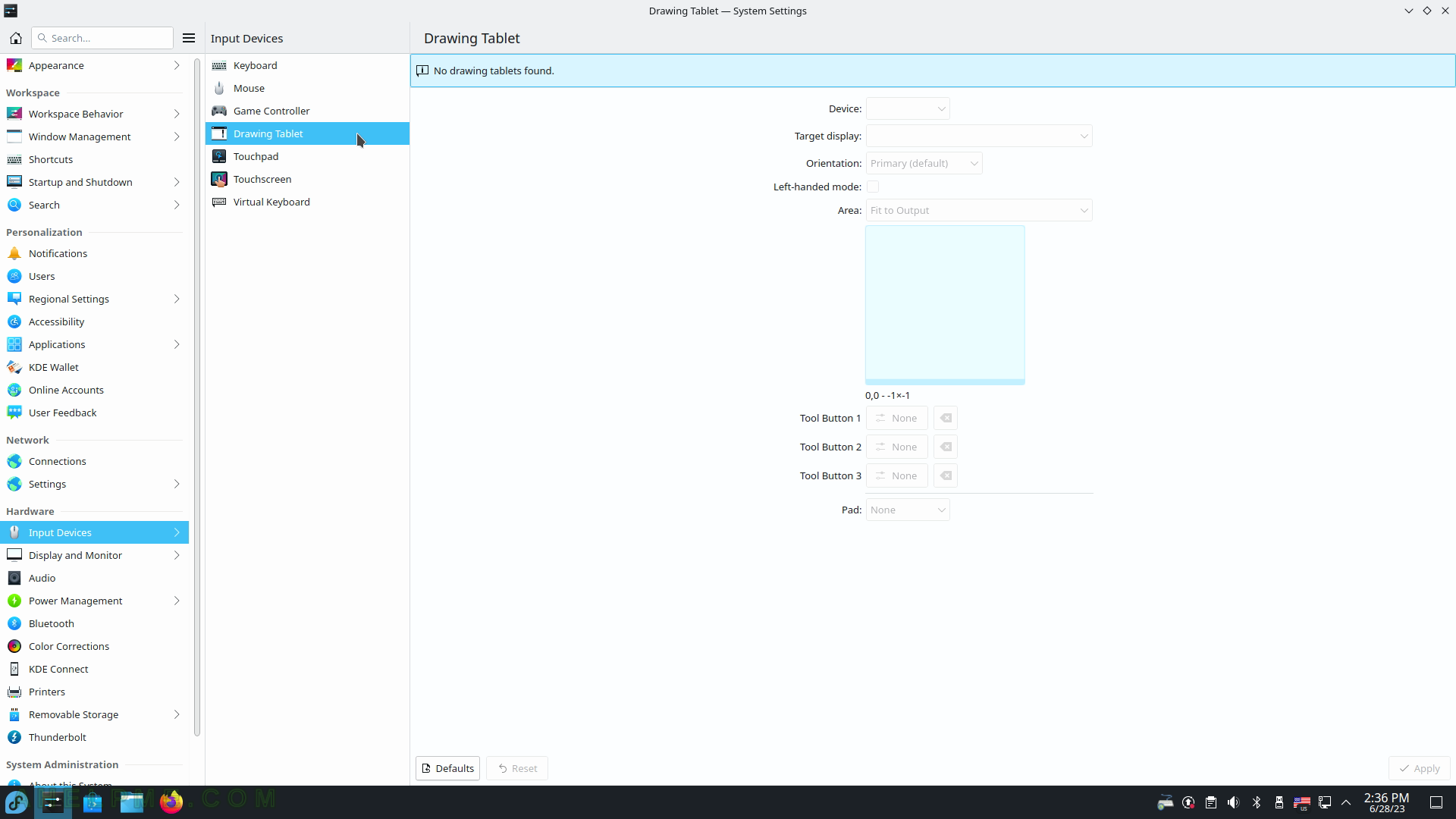Clear the Tool Button 2 binding
This screenshot has height=819, width=1456.
point(946,447)
